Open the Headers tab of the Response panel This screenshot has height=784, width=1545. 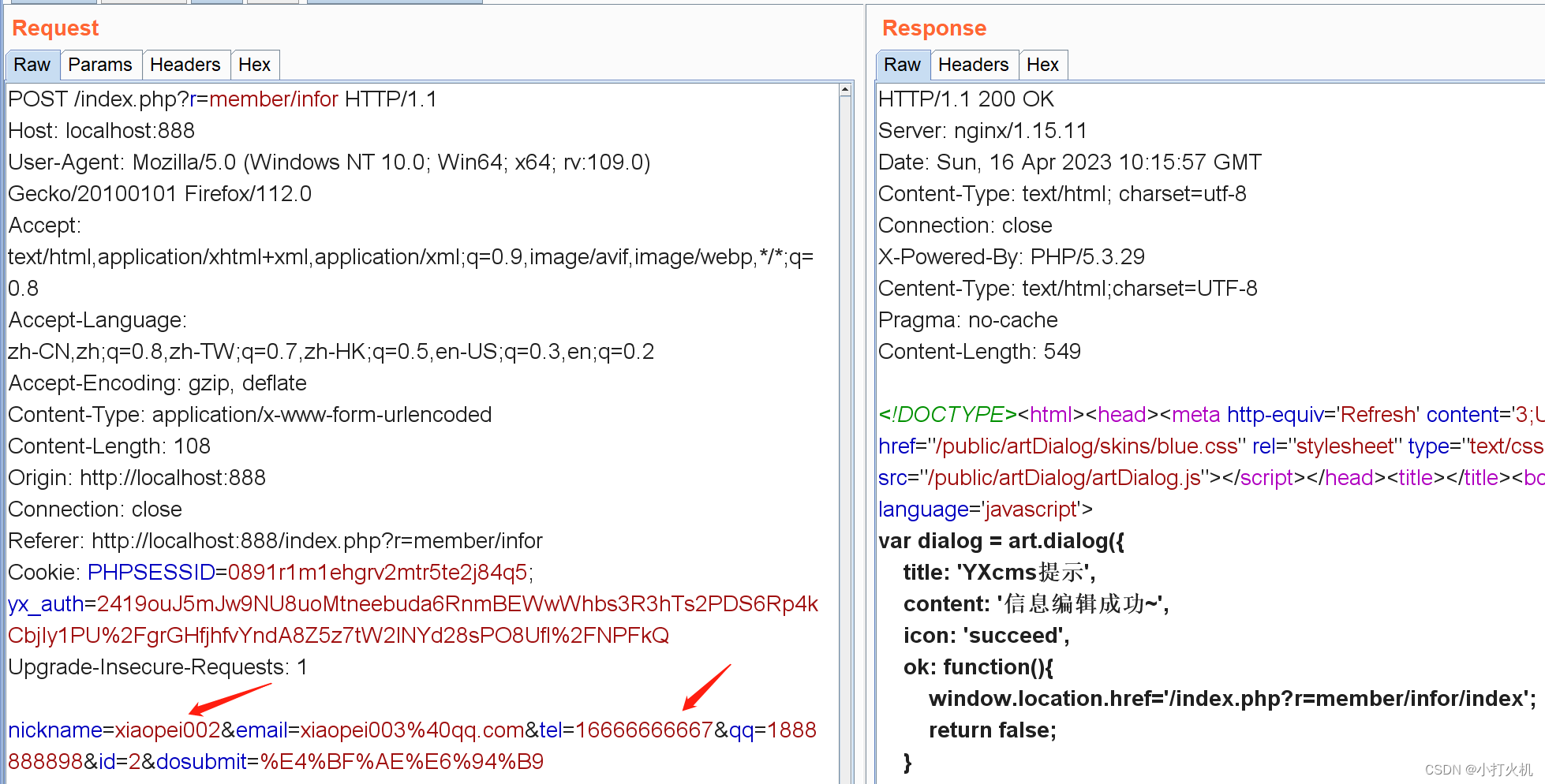click(x=974, y=65)
